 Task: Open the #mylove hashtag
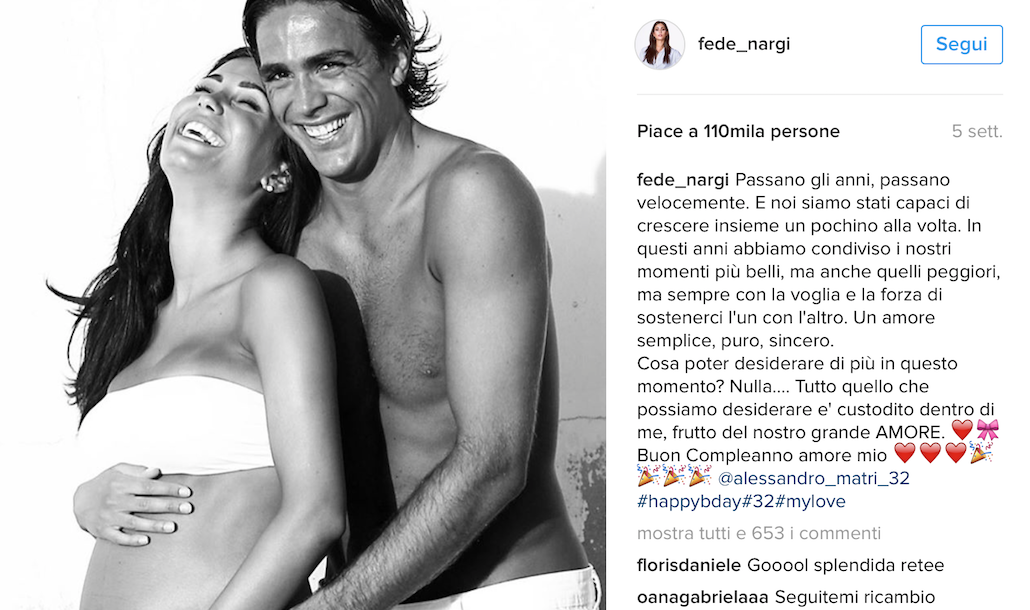point(811,502)
